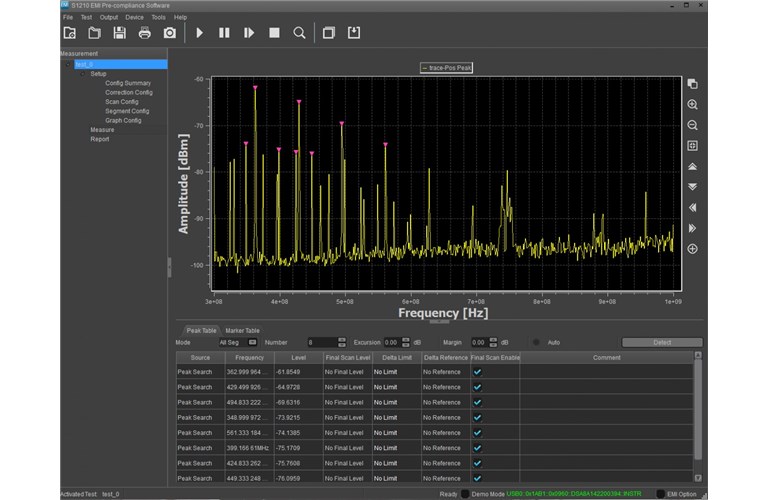Open the Device menu
This screenshot has height=500, width=768.
click(134, 17)
